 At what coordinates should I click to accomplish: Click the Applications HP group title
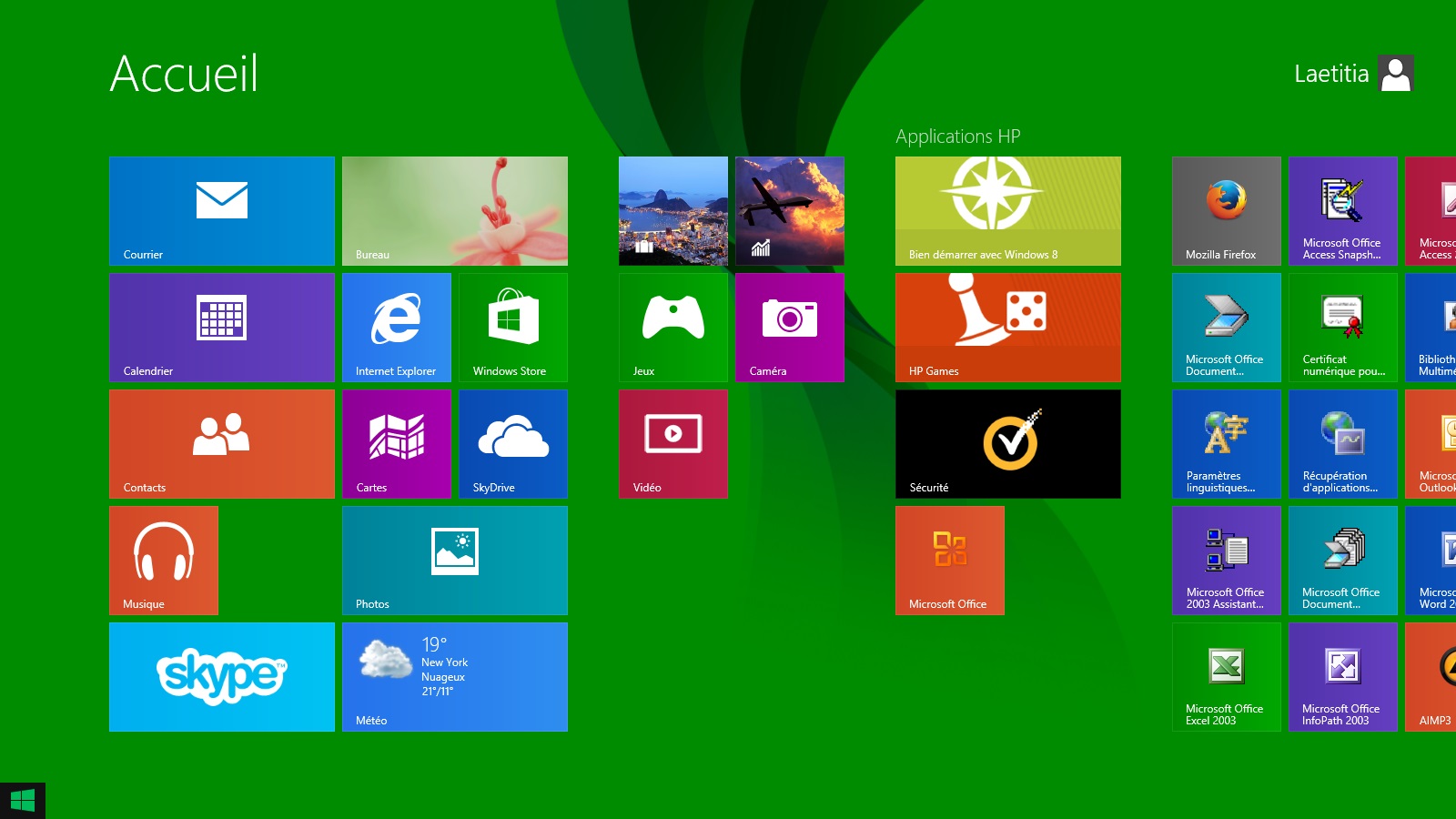click(x=958, y=136)
